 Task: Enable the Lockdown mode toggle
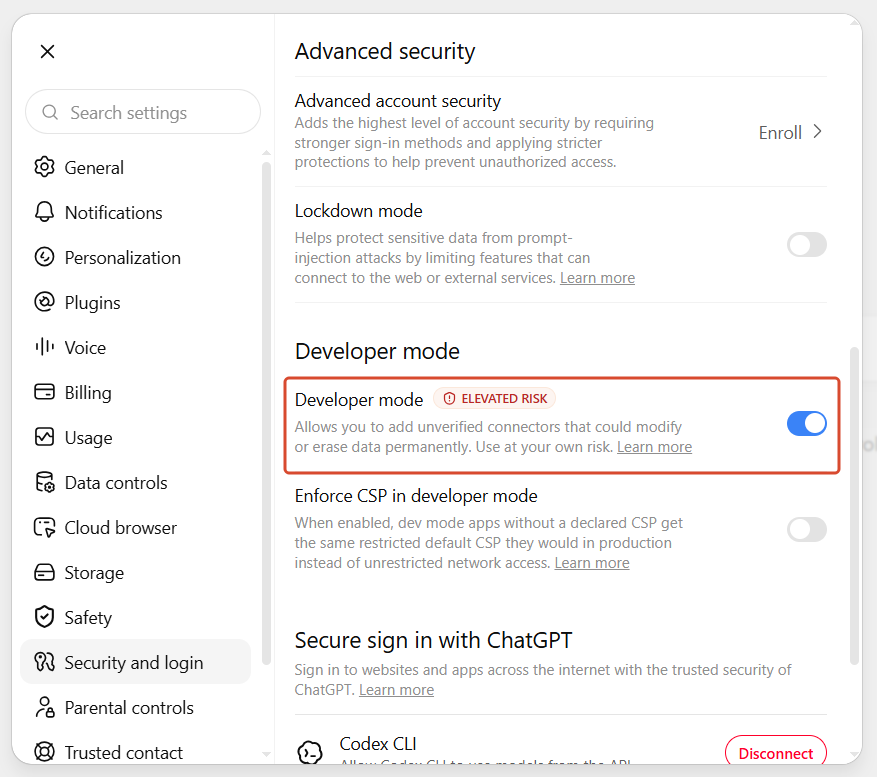(x=806, y=244)
